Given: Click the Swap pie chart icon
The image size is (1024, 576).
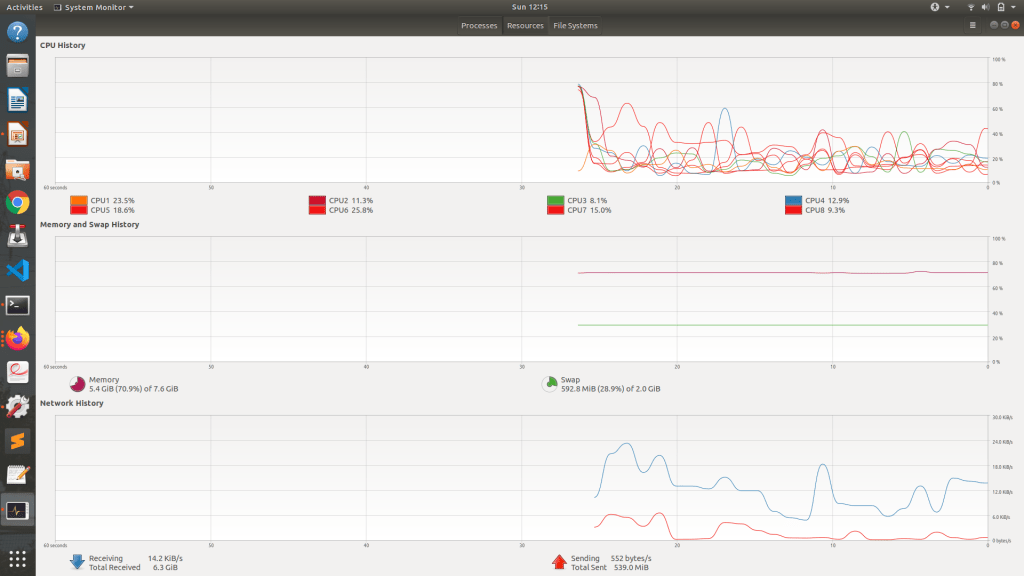Looking at the screenshot, I should (549, 384).
